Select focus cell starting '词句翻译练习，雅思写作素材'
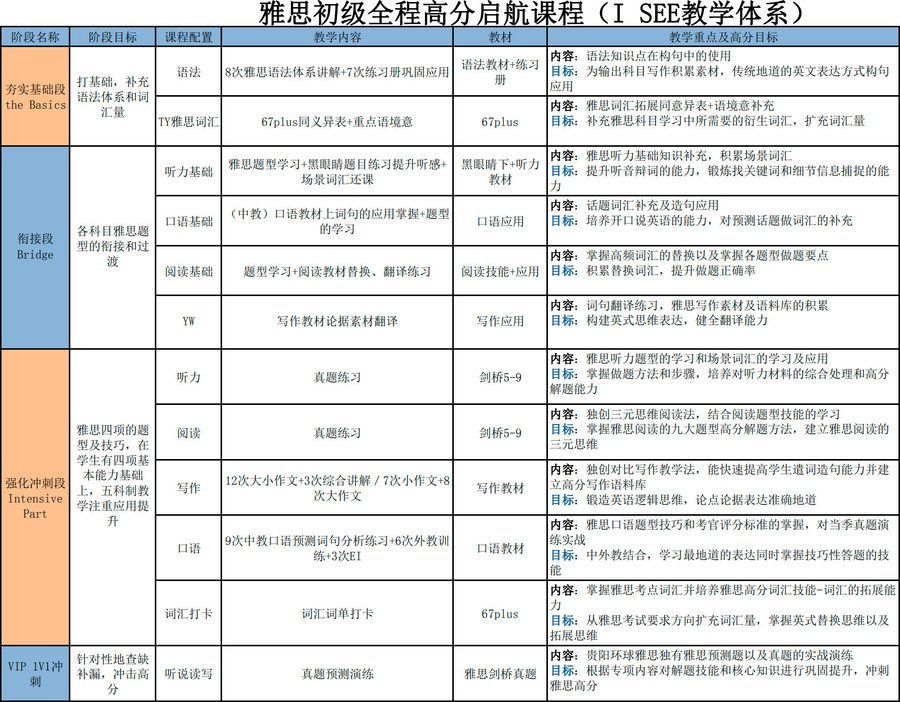The image size is (900, 702). pyautogui.click(x=723, y=321)
